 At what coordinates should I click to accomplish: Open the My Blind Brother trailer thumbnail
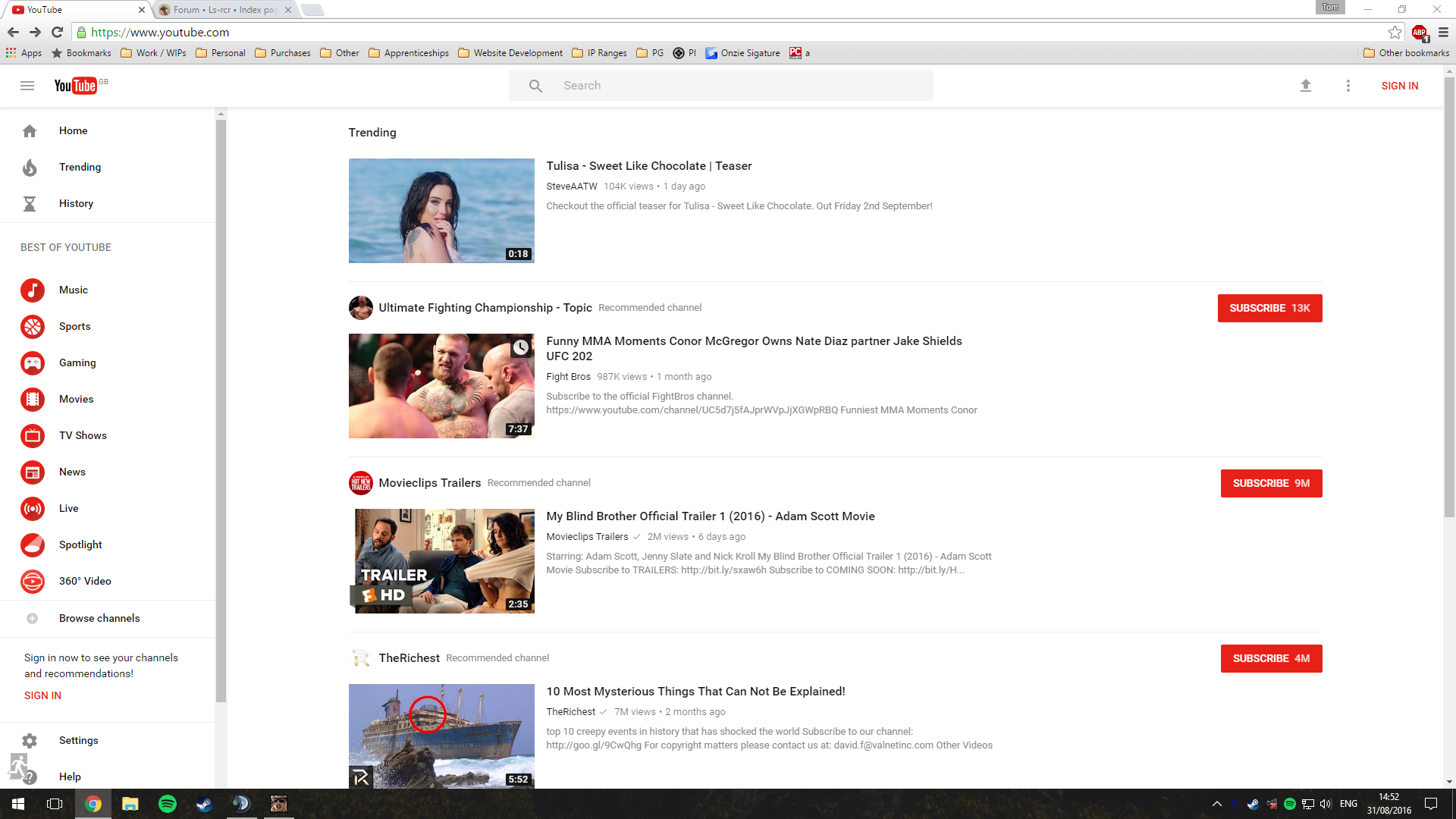(x=441, y=561)
